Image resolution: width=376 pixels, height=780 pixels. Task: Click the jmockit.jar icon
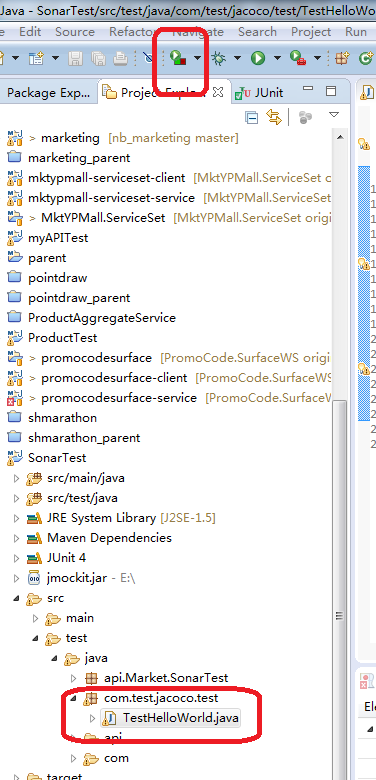click(34, 578)
